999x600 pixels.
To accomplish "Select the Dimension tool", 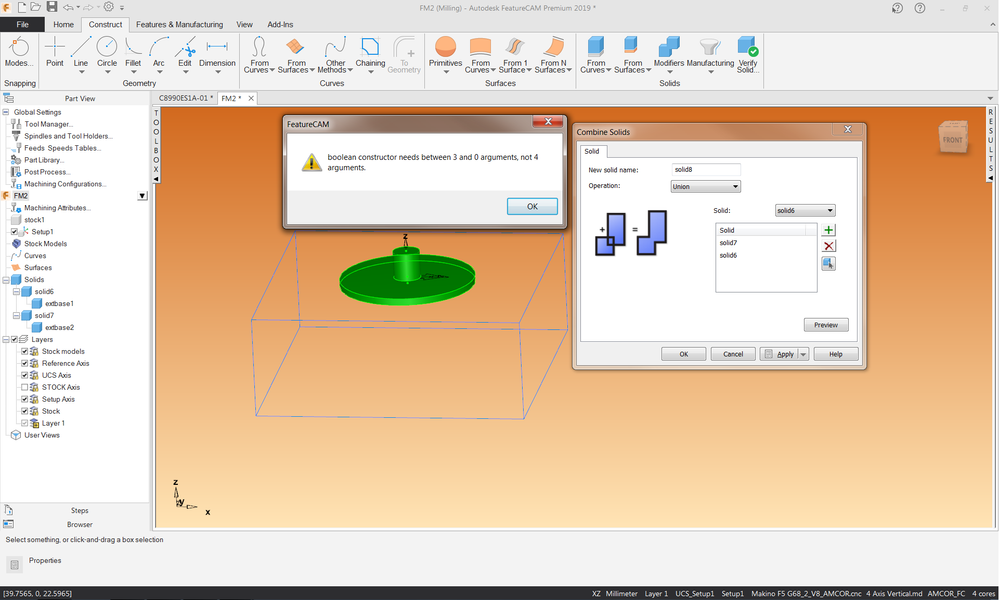I will tap(217, 52).
